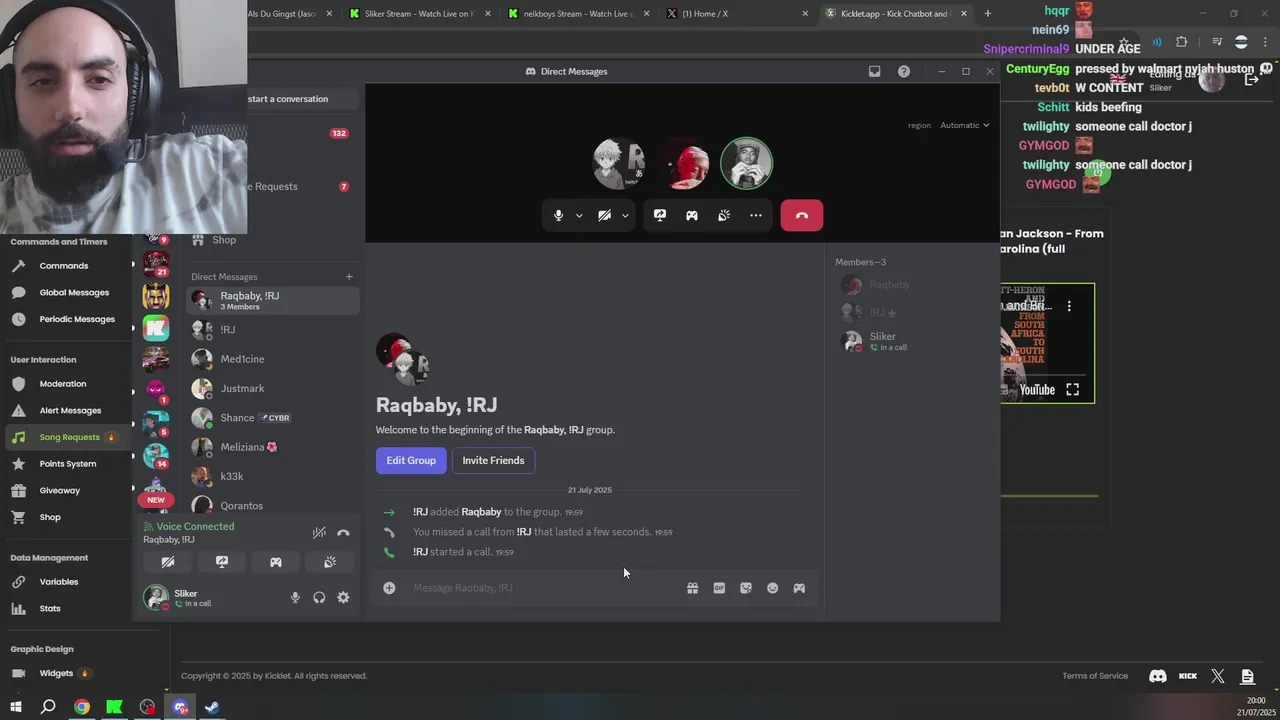1280x720 pixels.
Task: Click document icon in Kicklet footer
Action: pyautogui.click(x=1247, y=676)
